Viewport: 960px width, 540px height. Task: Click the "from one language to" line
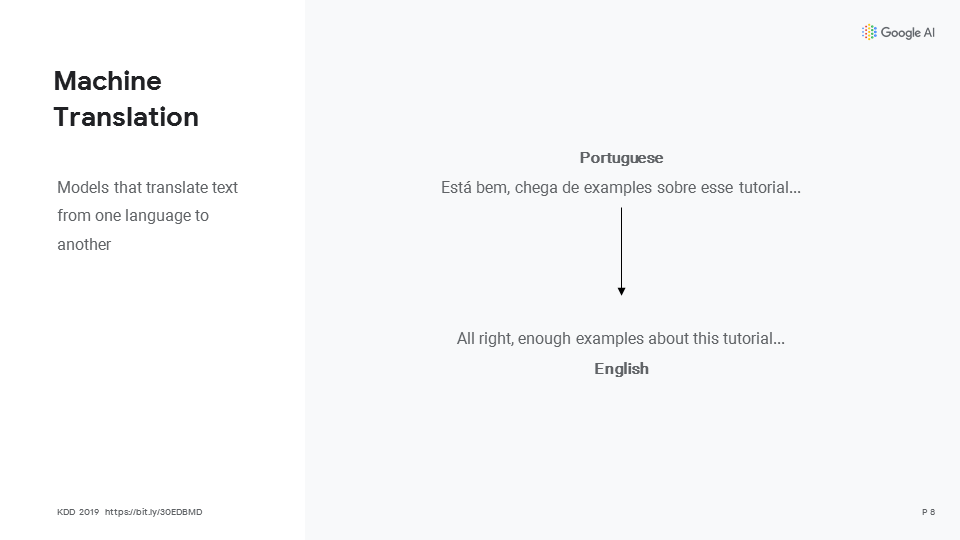(x=133, y=216)
